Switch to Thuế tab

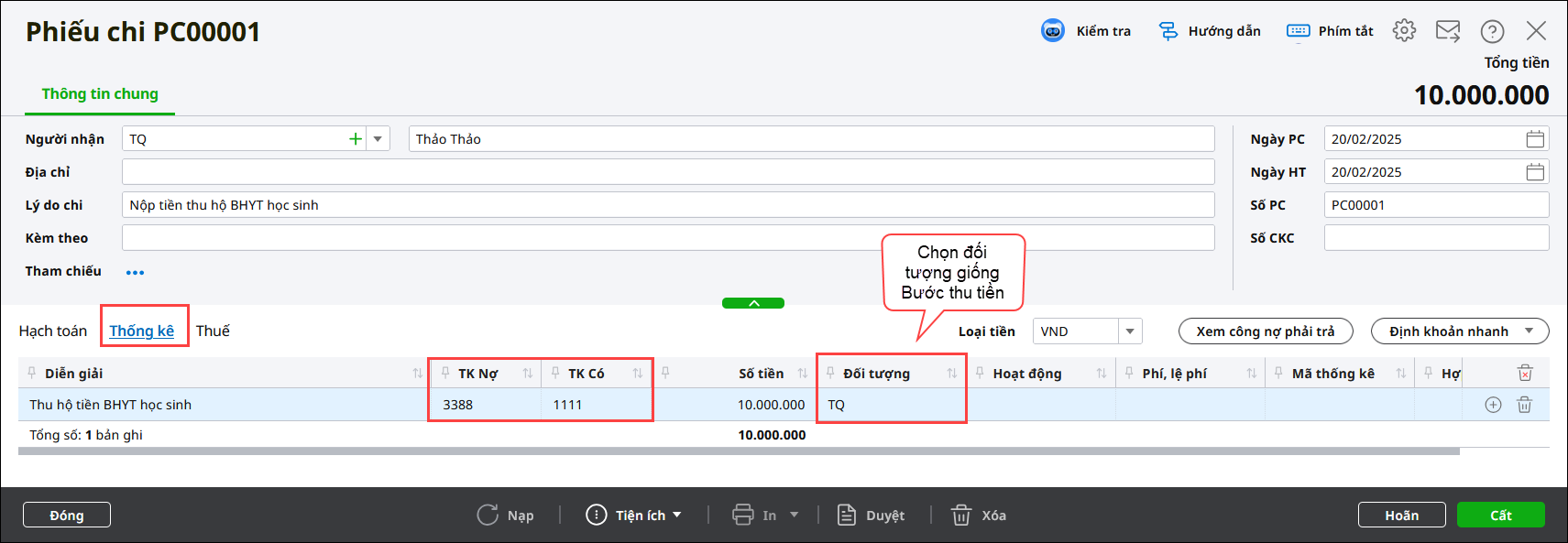point(213,331)
